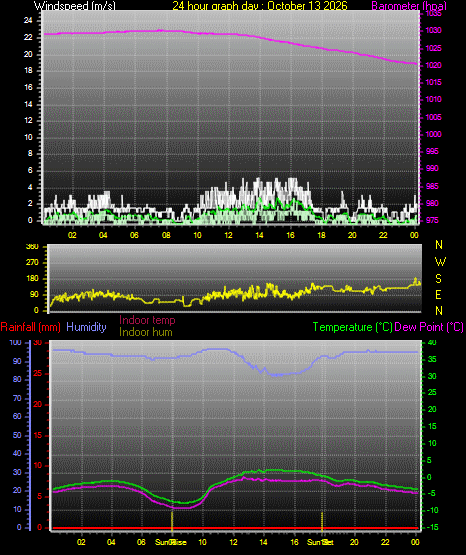Click the 1000 barometer scale value
The width and height of the screenshot is (466, 555).
click(433, 134)
